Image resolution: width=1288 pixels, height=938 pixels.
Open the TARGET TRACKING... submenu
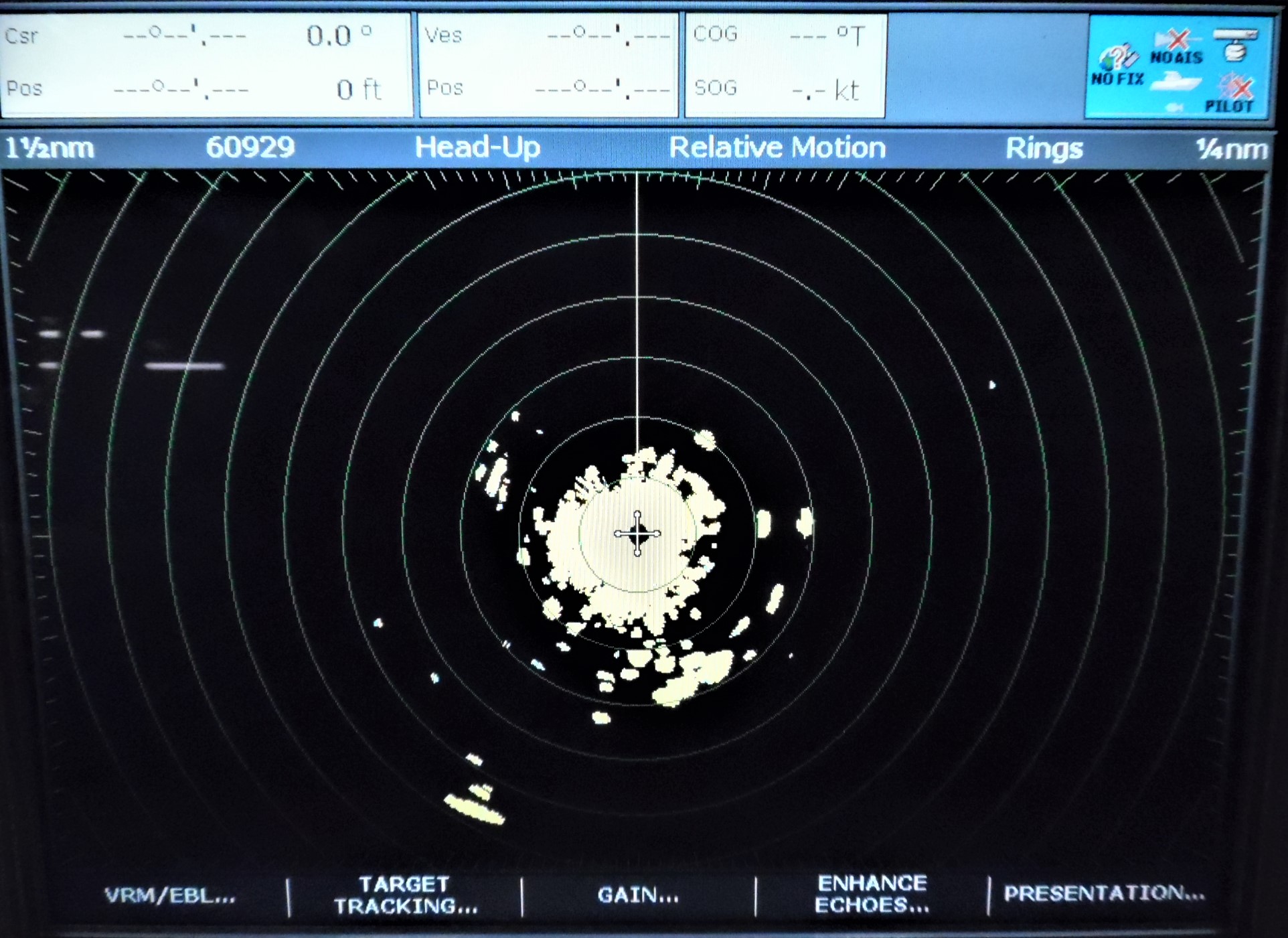tap(406, 895)
